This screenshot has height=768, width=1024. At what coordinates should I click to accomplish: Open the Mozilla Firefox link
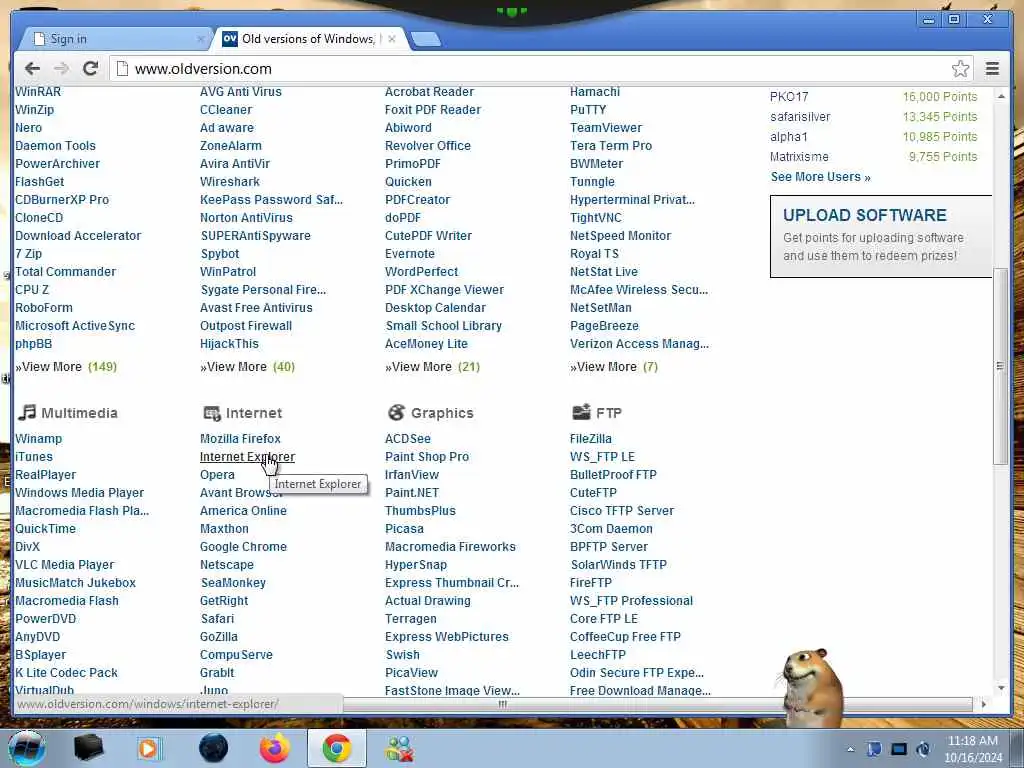click(240, 439)
